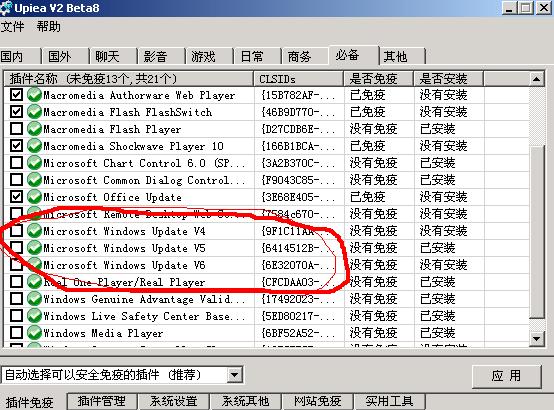This screenshot has height=410, width=554.
Task: Click the green icon beside Microsoft Chart Control 6.0
Action: (34, 163)
